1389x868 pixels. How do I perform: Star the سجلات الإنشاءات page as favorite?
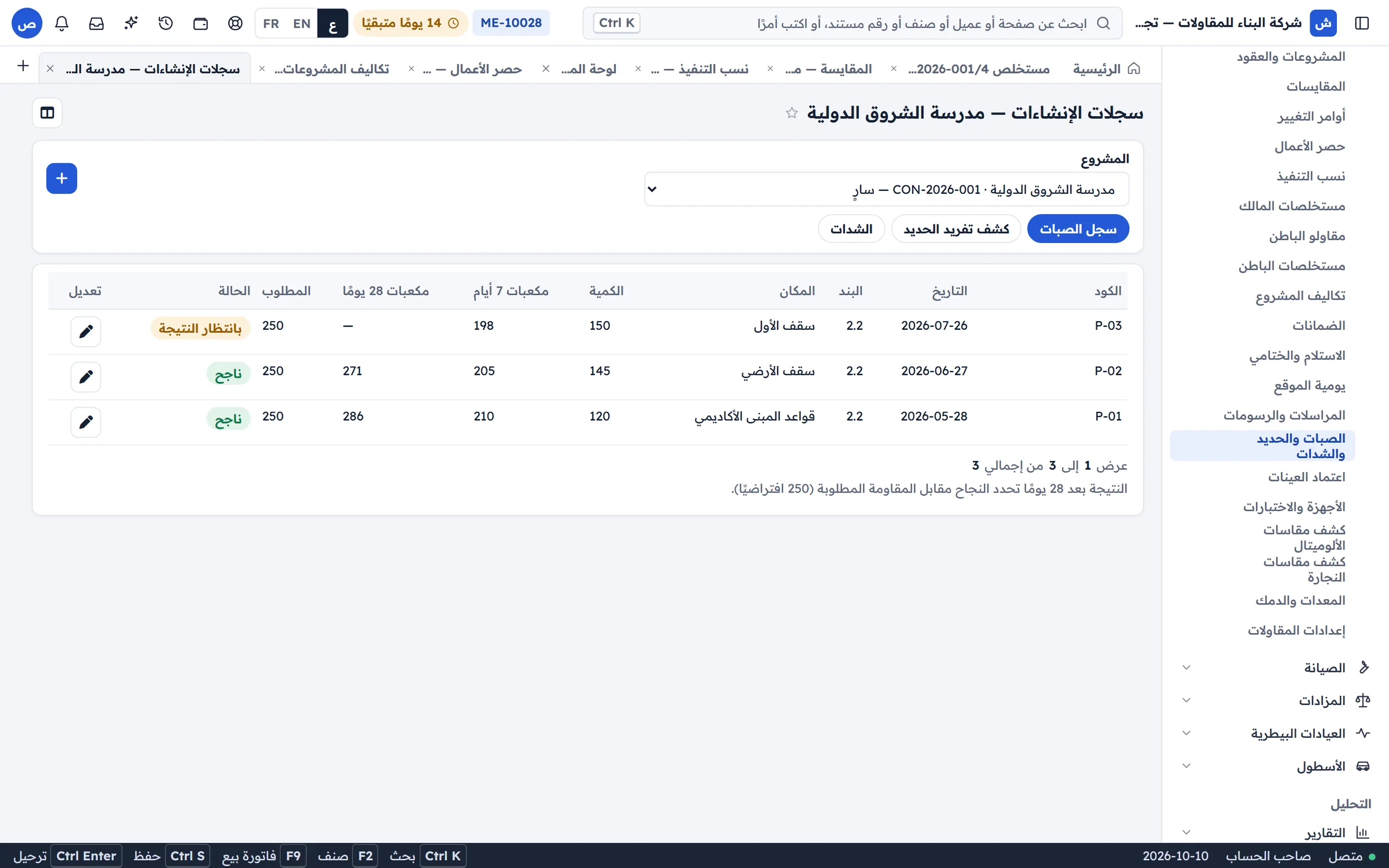[x=792, y=113]
